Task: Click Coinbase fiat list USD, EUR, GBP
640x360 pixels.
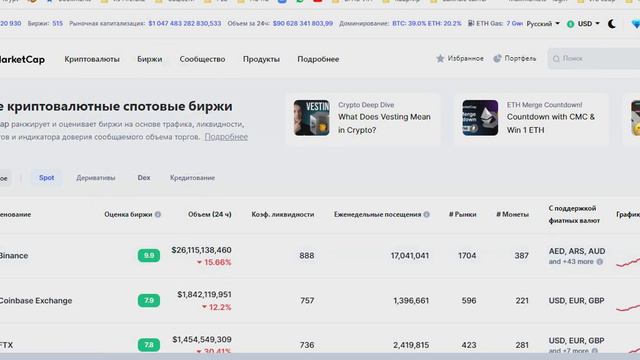Action: (576, 301)
